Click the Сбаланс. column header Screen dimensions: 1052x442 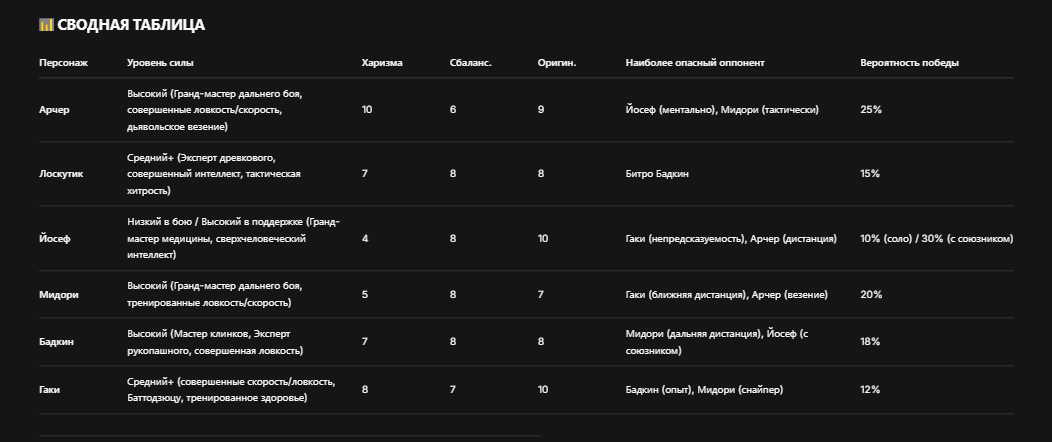(471, 63)
